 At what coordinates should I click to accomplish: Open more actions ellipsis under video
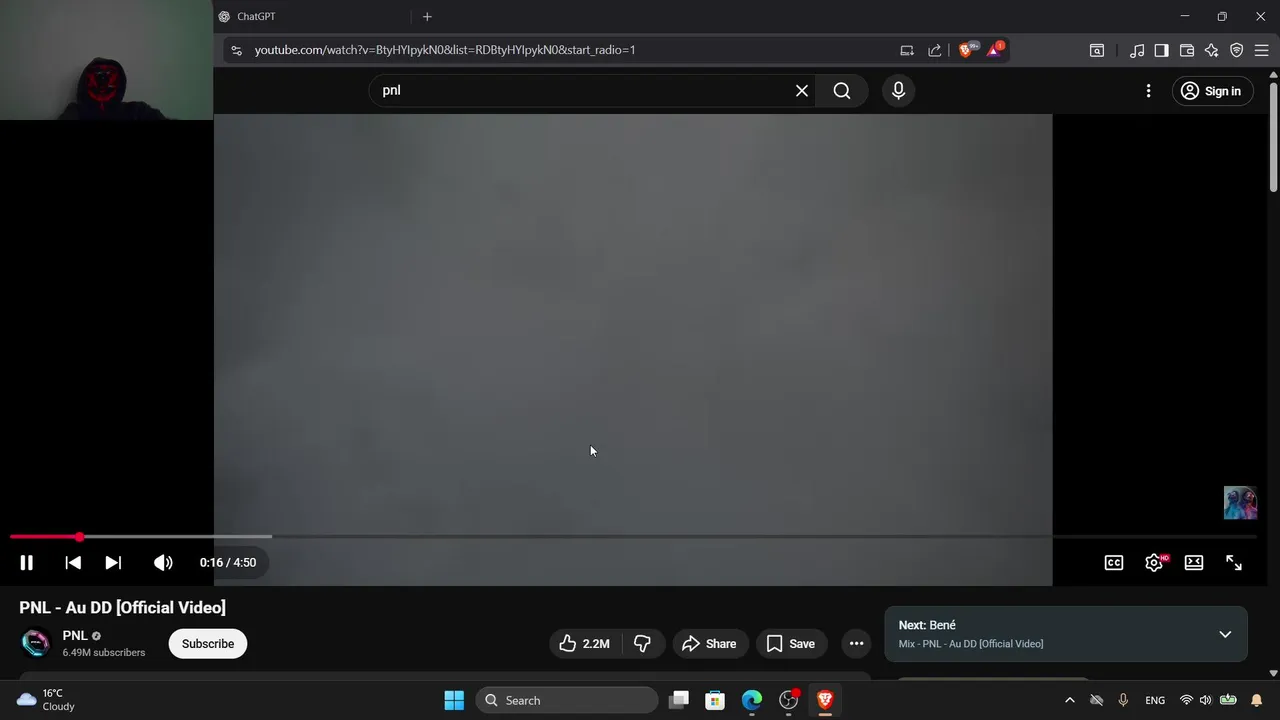click(x=856, y=644)
